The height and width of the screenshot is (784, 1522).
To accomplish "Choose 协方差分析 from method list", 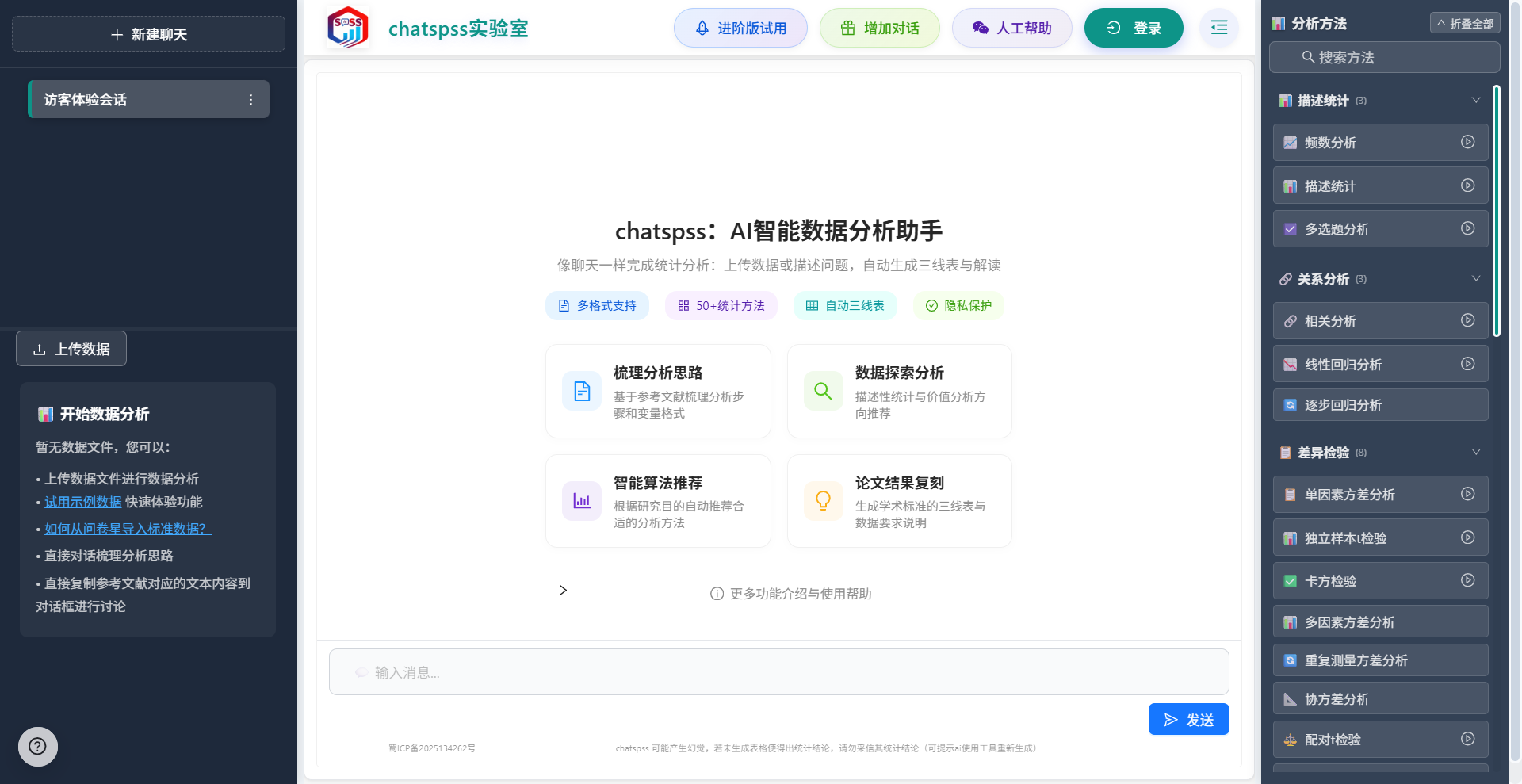I will point(1380,698).
